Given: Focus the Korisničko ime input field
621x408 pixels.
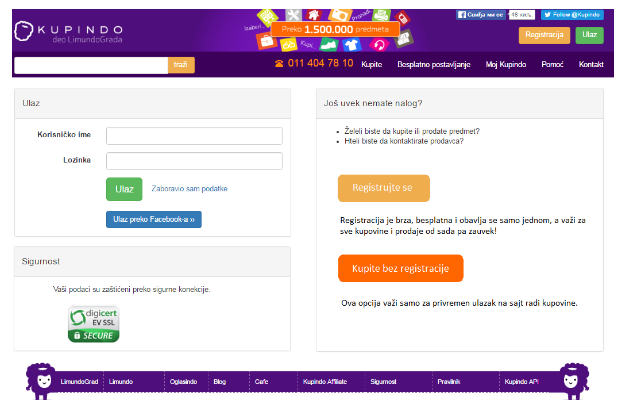Looking at the screenshot, I should 194,136.
